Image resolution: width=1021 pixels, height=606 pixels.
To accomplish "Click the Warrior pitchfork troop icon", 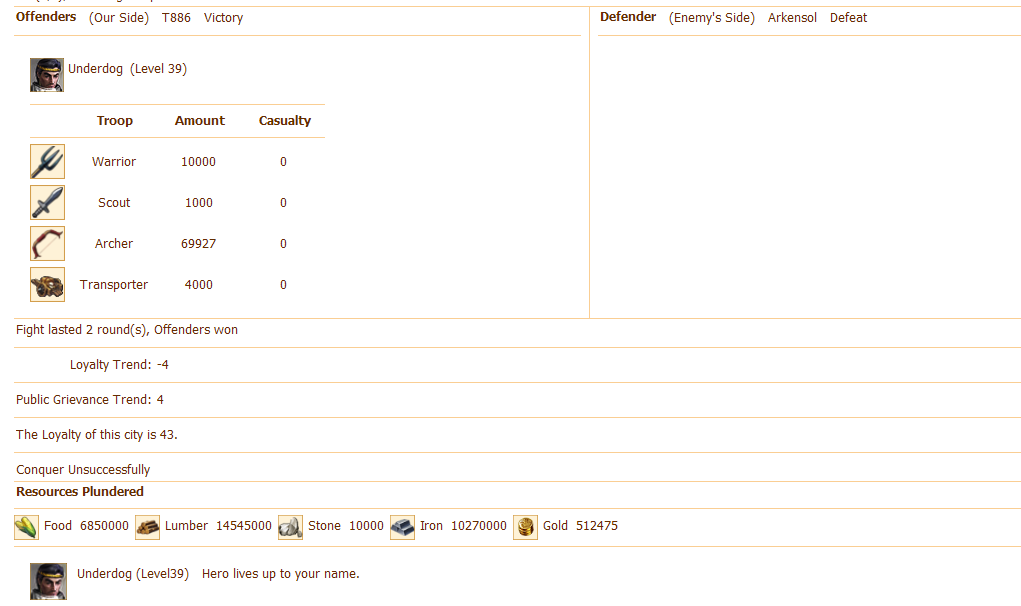I will (47, 162).
